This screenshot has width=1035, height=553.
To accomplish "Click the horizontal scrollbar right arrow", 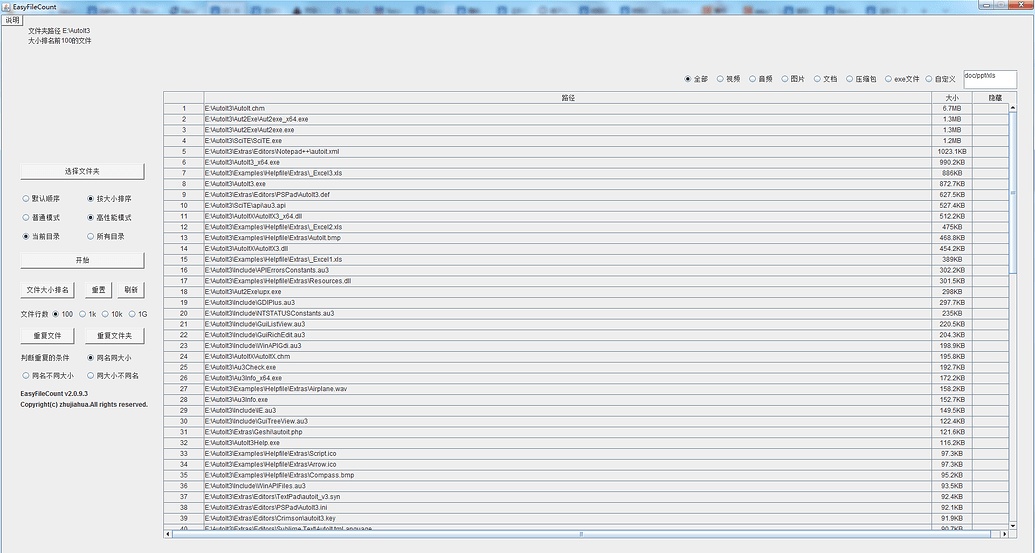I will (x=1004, y=534).
